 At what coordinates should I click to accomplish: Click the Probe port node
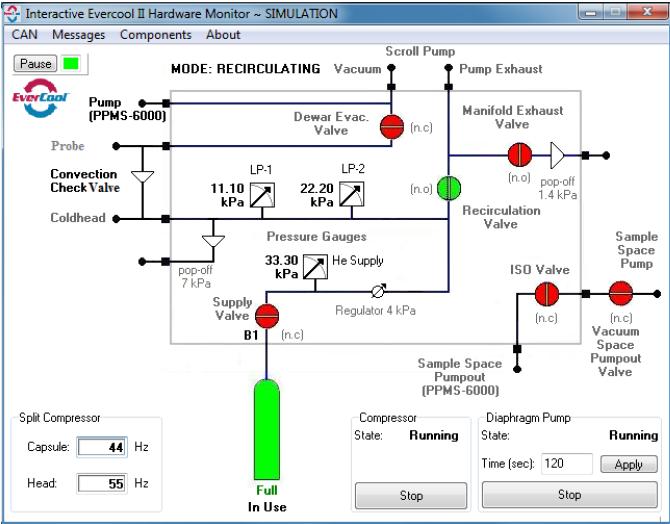(116, 146)
